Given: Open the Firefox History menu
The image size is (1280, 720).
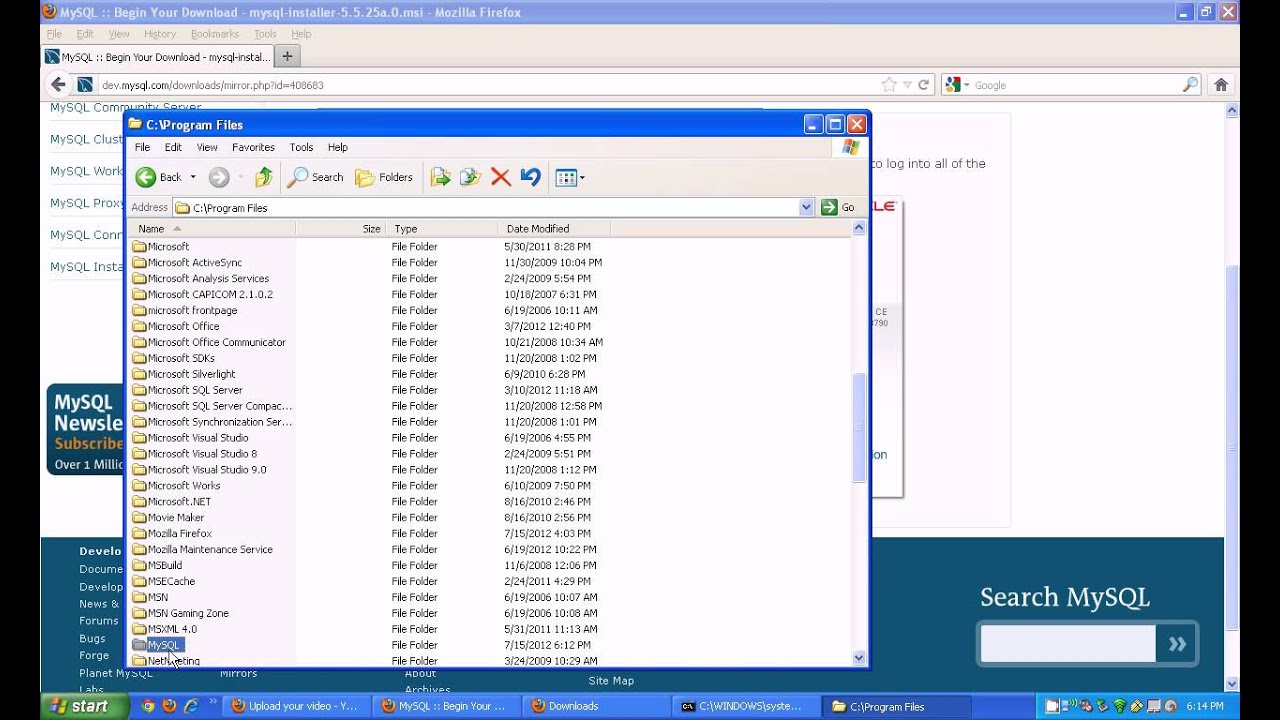Looking at the screenshot, I should click(160, 34).
